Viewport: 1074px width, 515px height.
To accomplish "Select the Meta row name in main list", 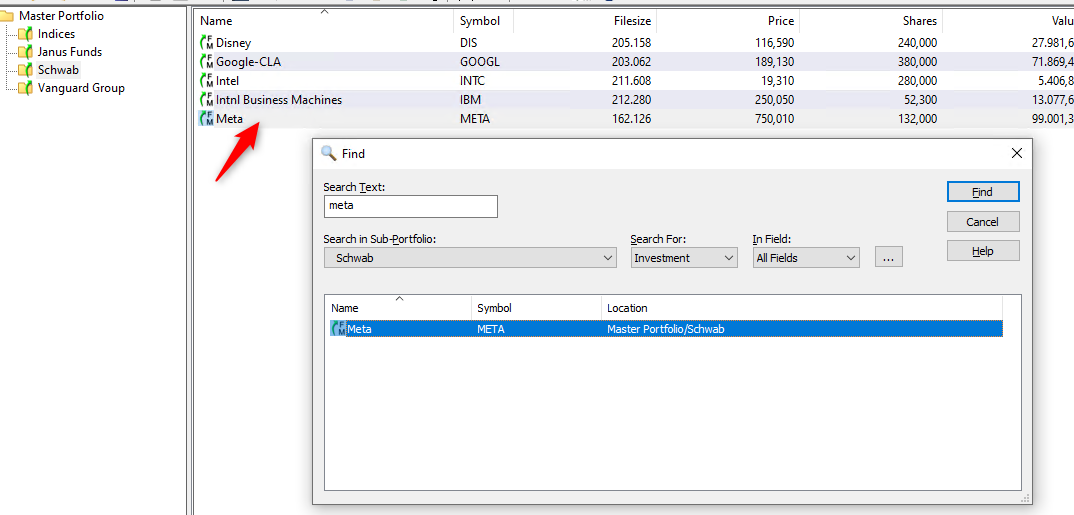I will [x=229, y=118].
